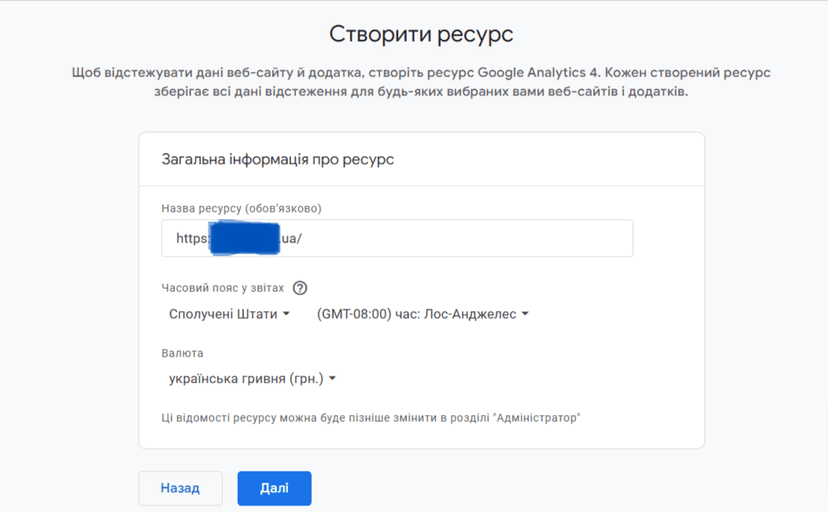This screenshot has height=512, width=828.
Task: Click the Назва ресурсу (обов'язково) label
Action: pos(241,208)
